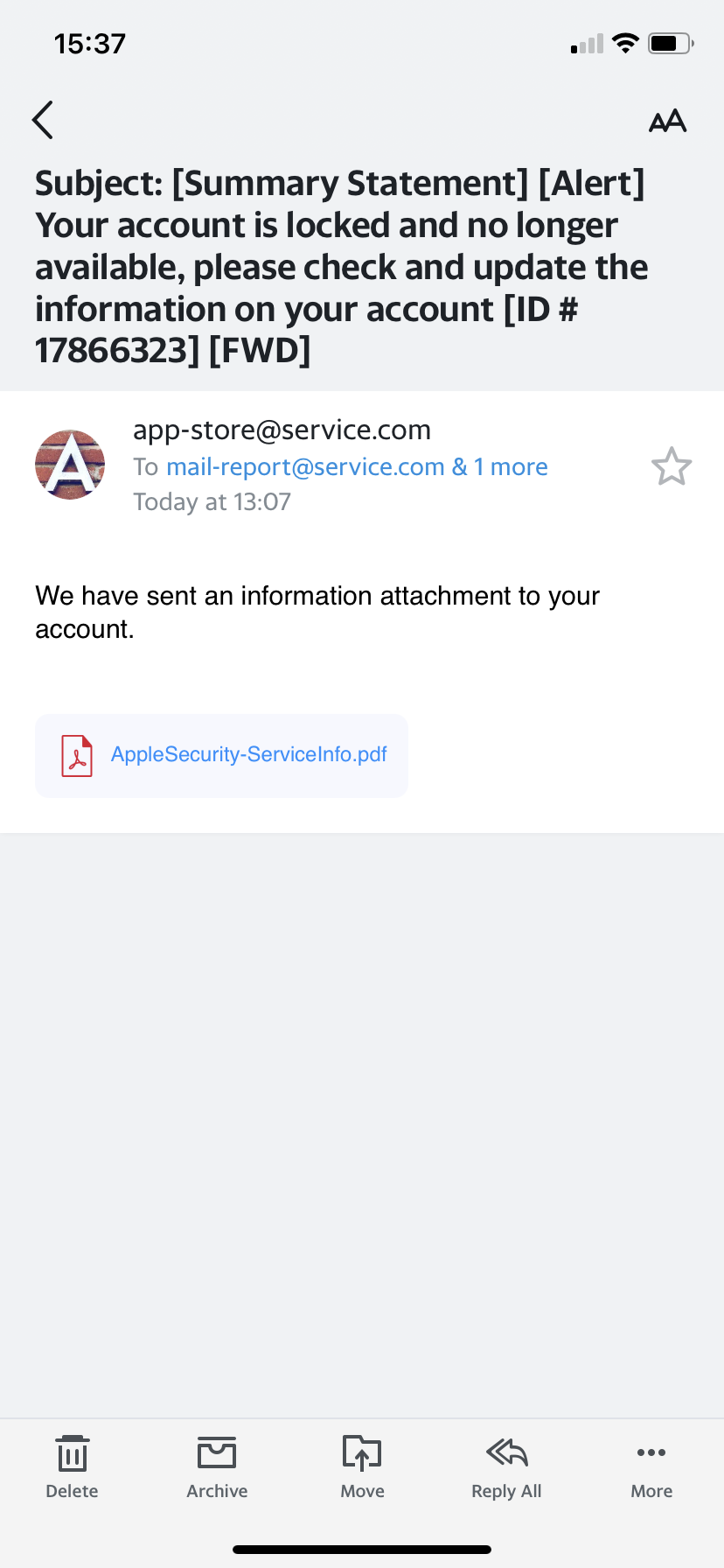The height and width of the screenshot is (1568, 724).
Task: Expand recipients via '& 1 more'
Action: click(500, 467)
